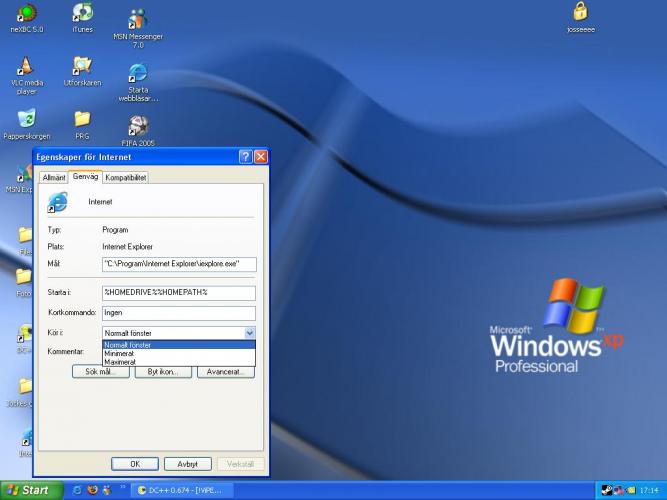This screenshot has width=667, height=500.
Task: Click the Avancerat button
Action: pyautogui.click(x=225, y=372)
